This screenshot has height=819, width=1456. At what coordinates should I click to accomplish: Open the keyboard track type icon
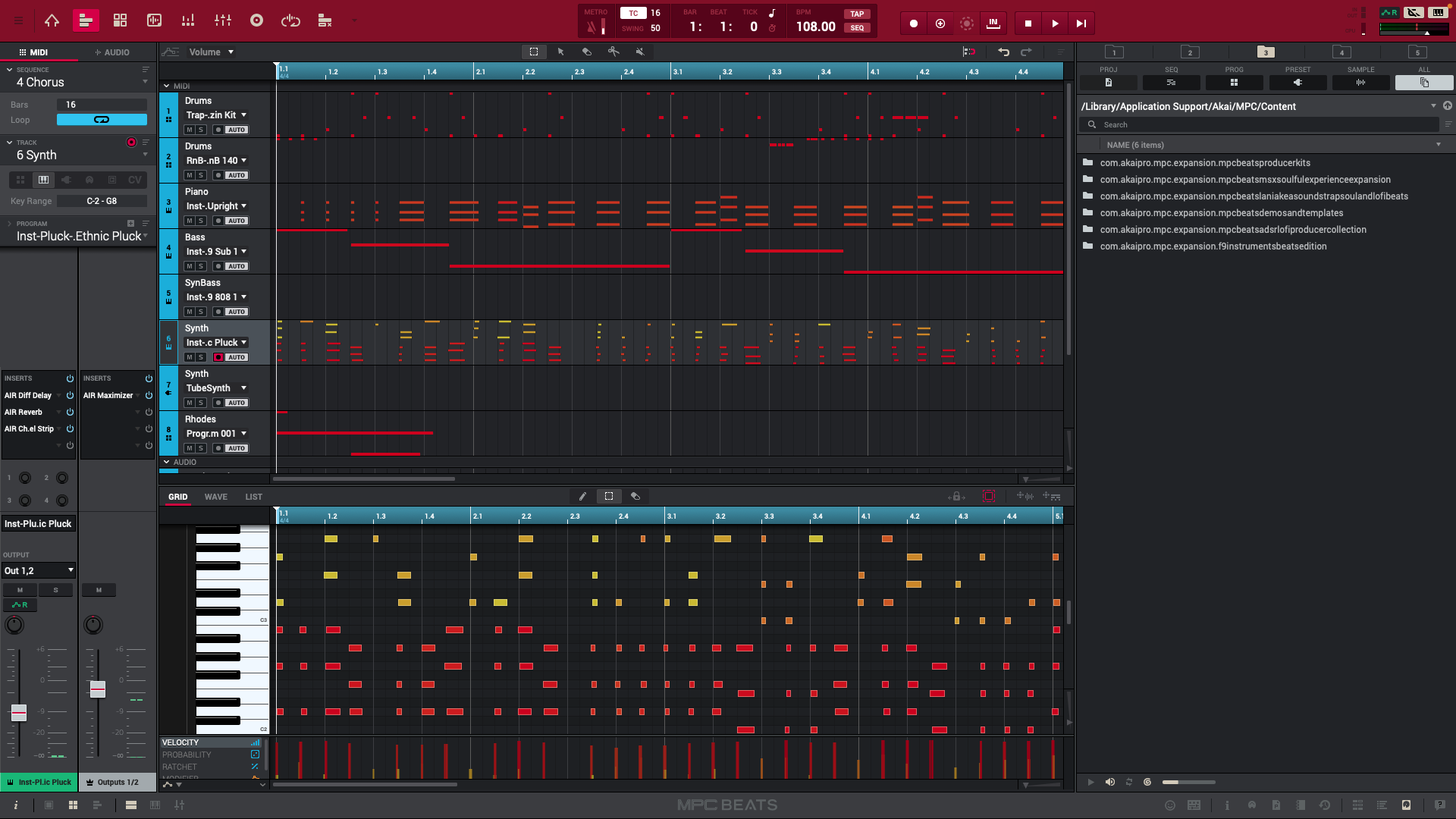coord(43,180)
